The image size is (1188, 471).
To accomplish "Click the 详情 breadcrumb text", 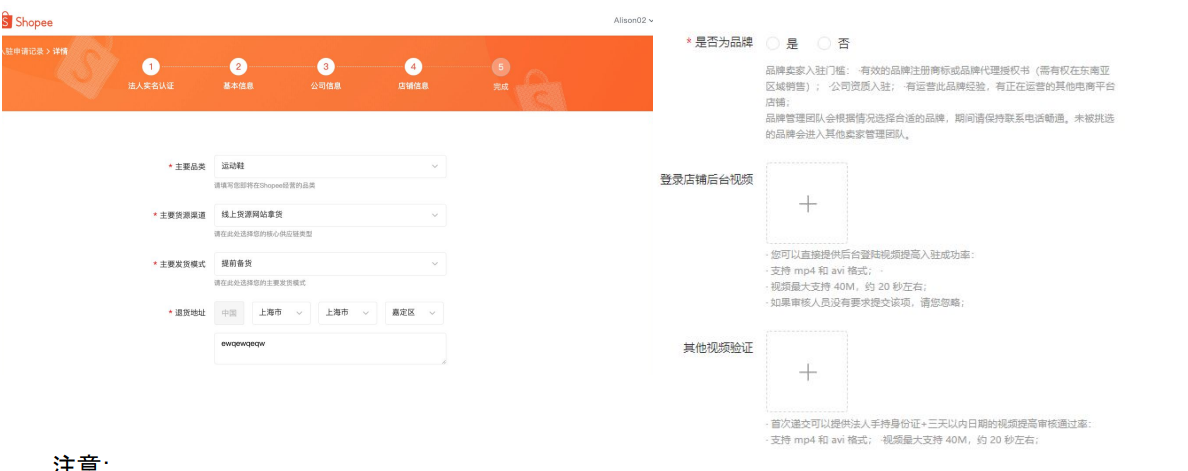I will [x=60, y=51].
